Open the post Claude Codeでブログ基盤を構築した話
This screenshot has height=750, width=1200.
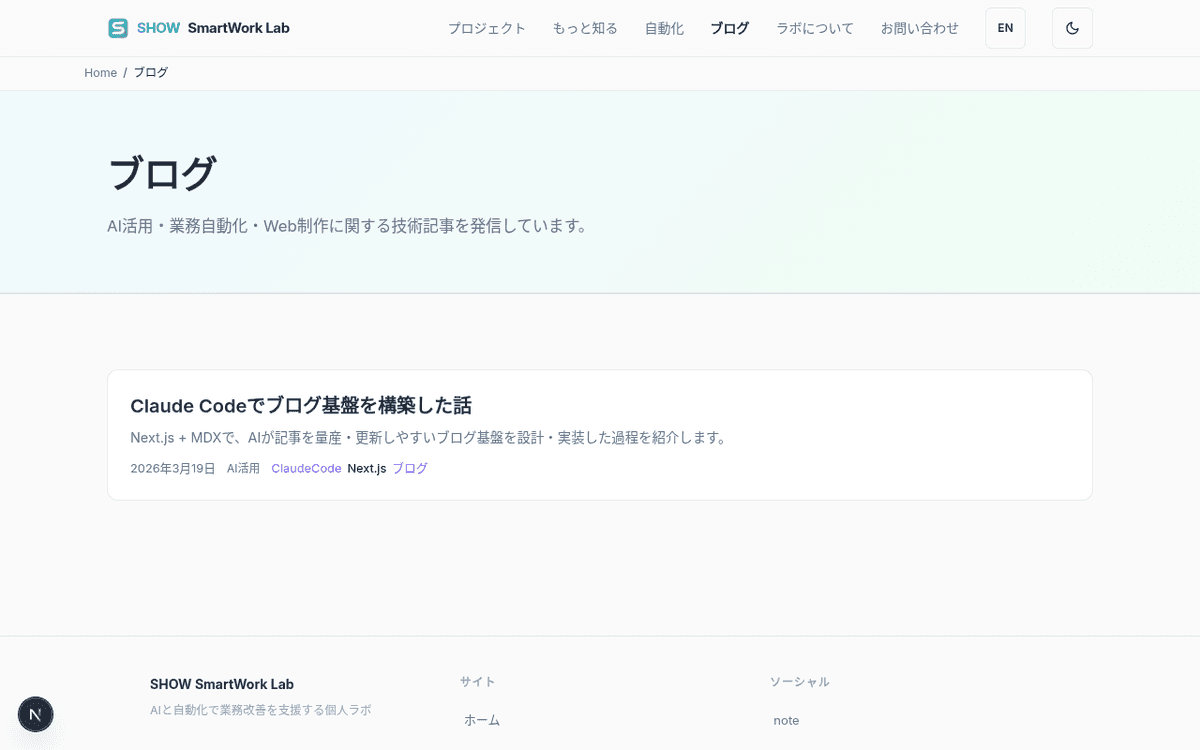[x=301, y=406]
